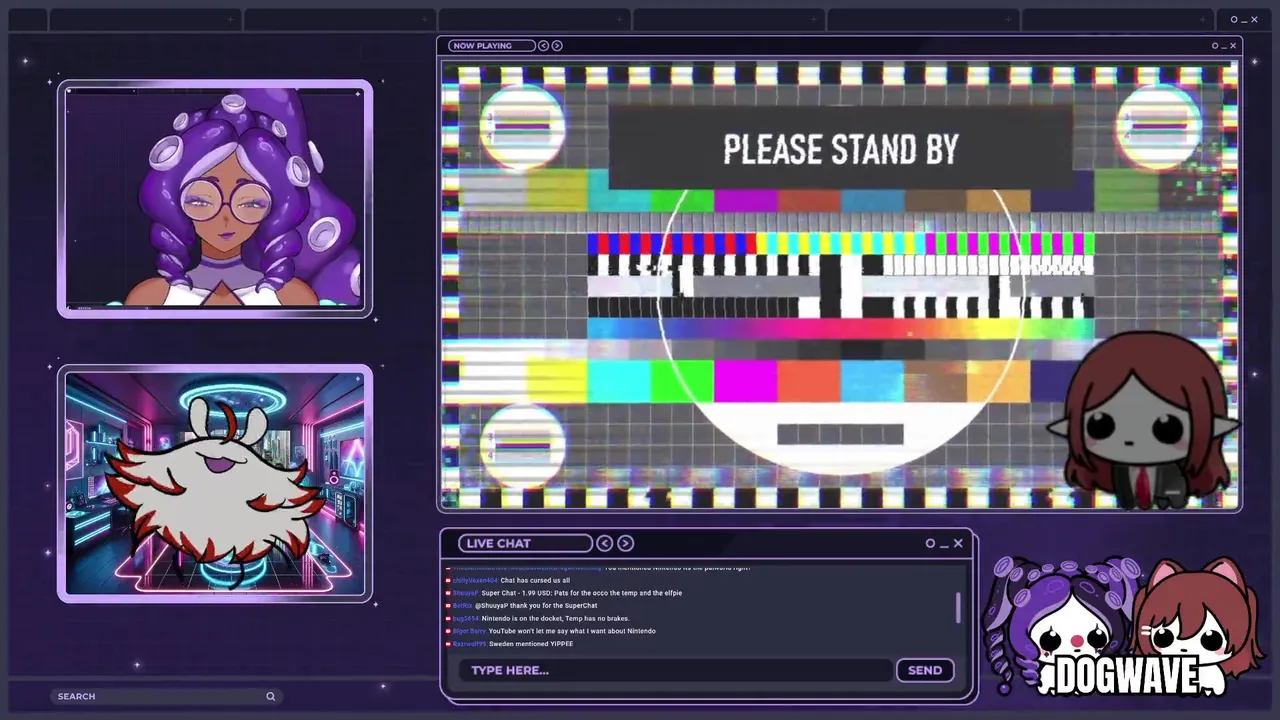Click the Send button in Live Chat

coord(925,670)
